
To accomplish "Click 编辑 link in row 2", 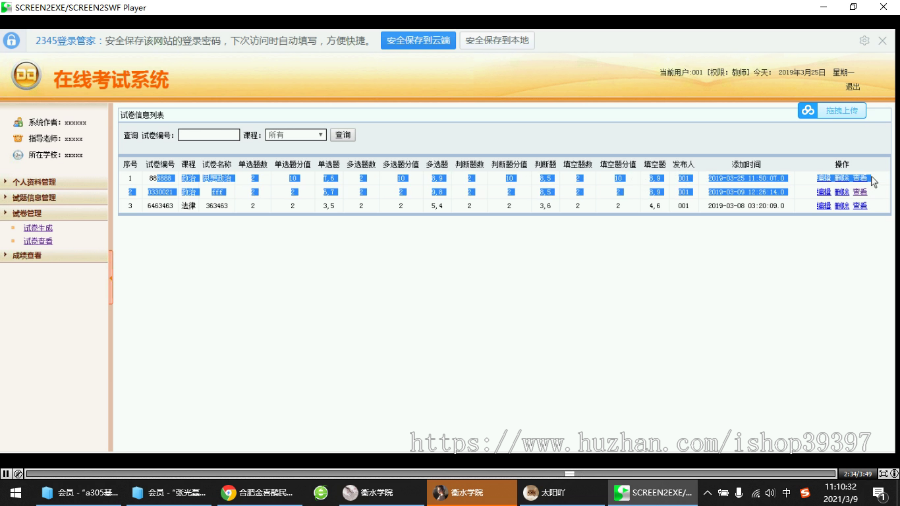I will tap(824, 192).
